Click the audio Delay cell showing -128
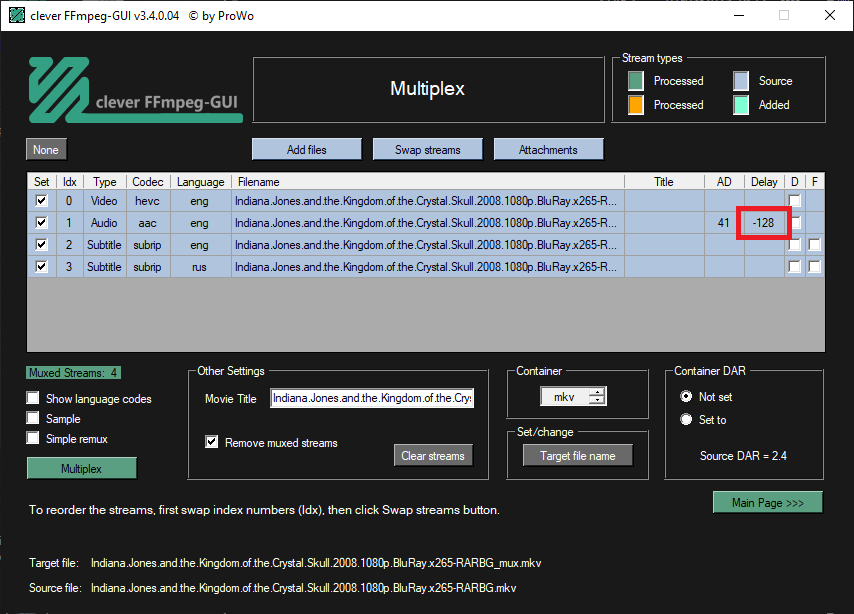 [764, 223]
